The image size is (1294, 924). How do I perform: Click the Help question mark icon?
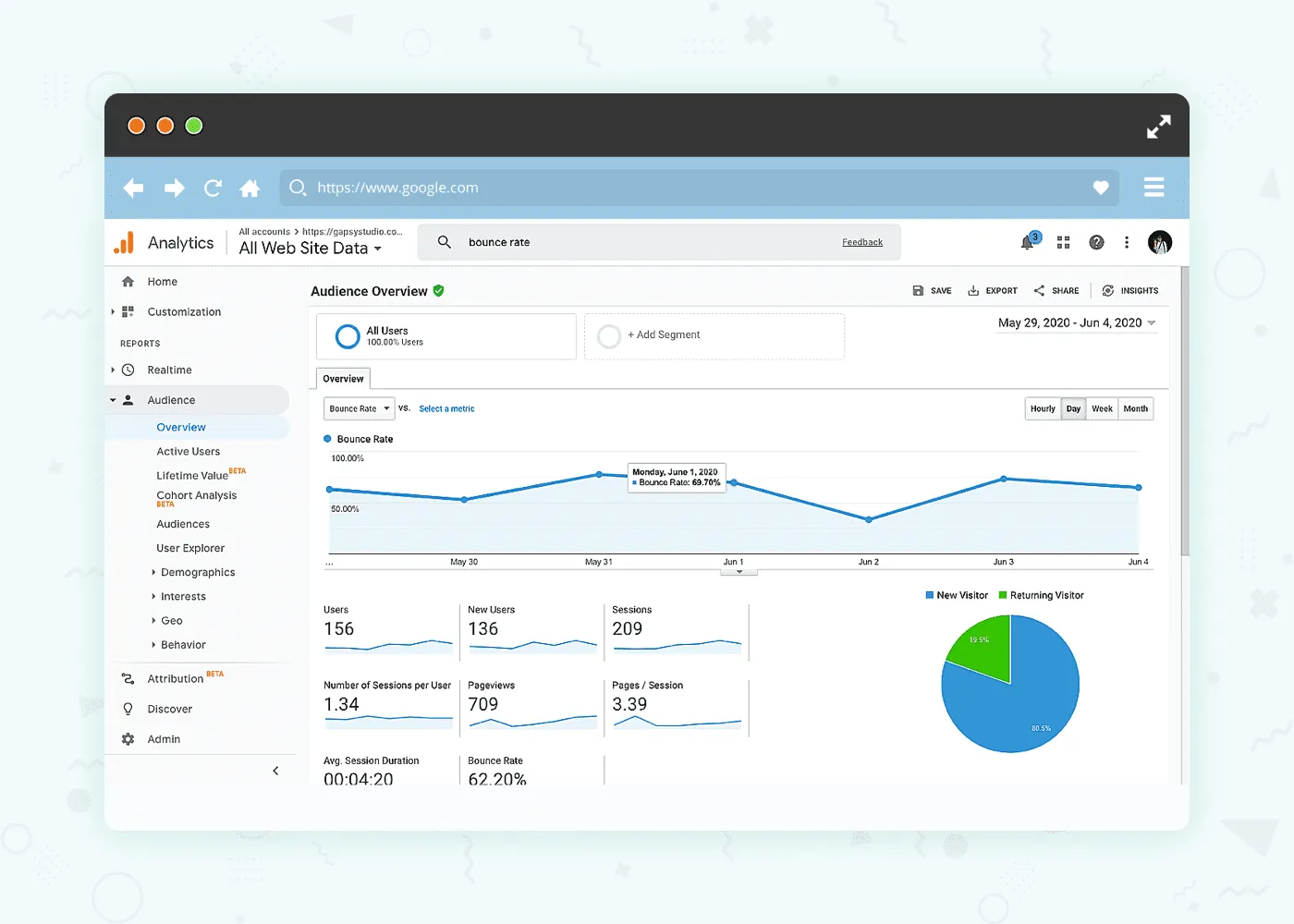(x=1096, y=242)
